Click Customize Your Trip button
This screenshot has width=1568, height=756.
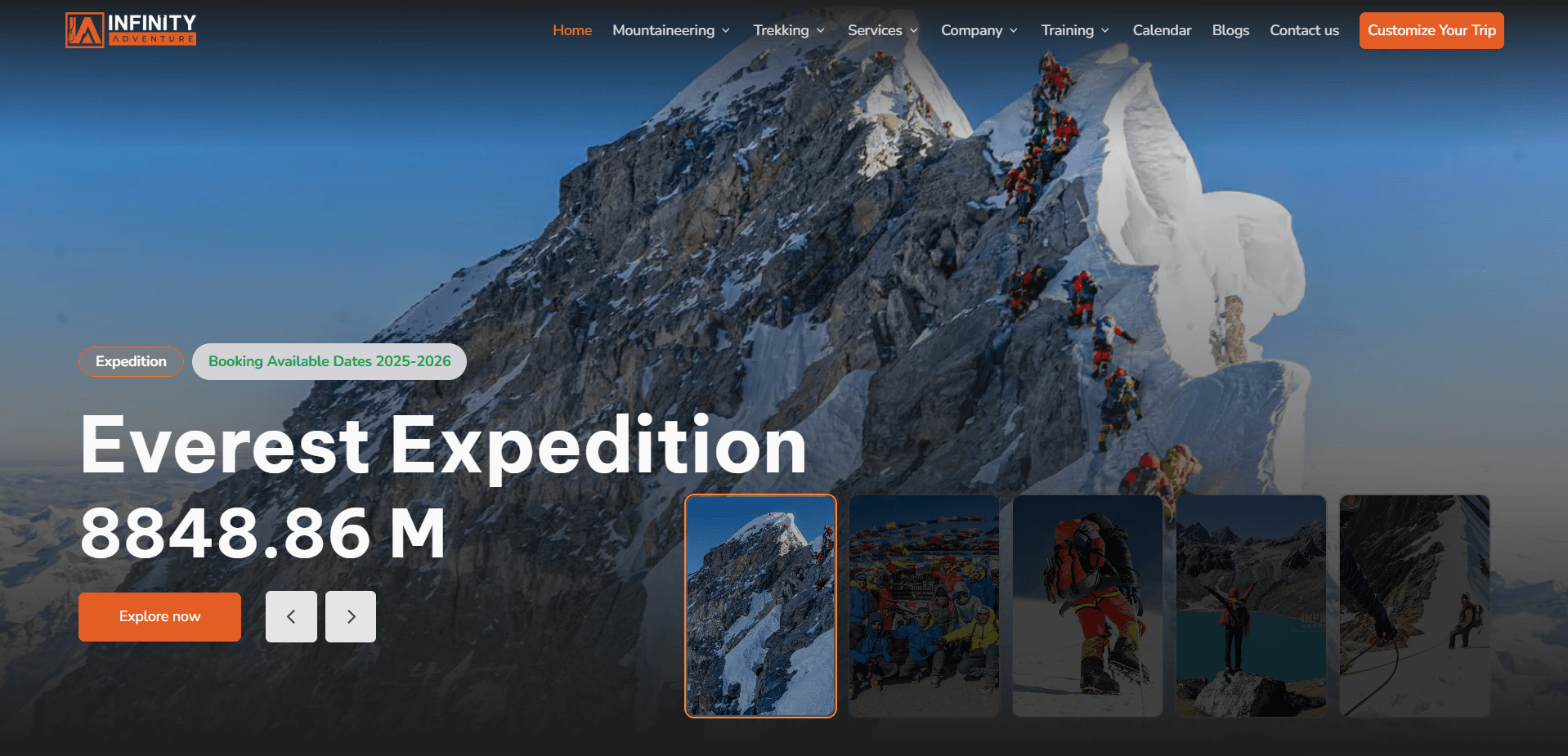pos(1431,30)
